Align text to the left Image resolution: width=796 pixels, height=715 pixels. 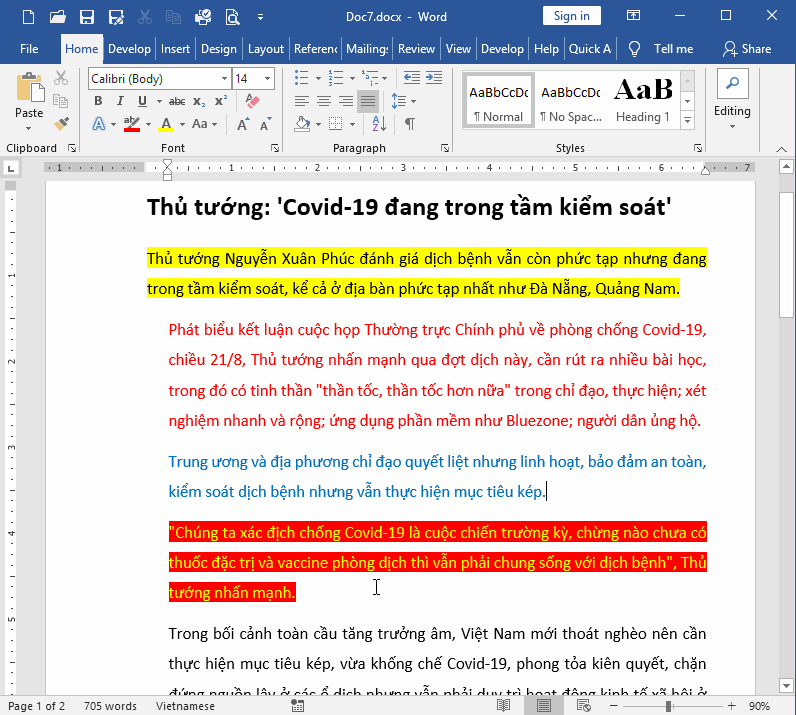point(302,101)
